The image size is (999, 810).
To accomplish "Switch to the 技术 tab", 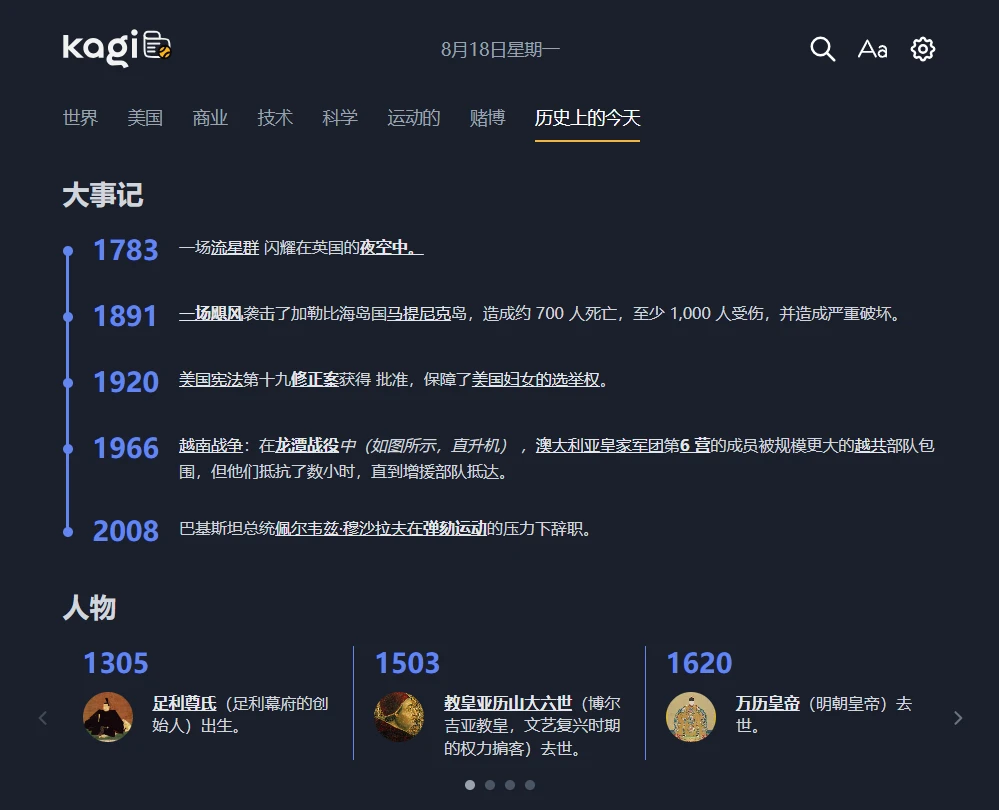I will coord(275,118).
